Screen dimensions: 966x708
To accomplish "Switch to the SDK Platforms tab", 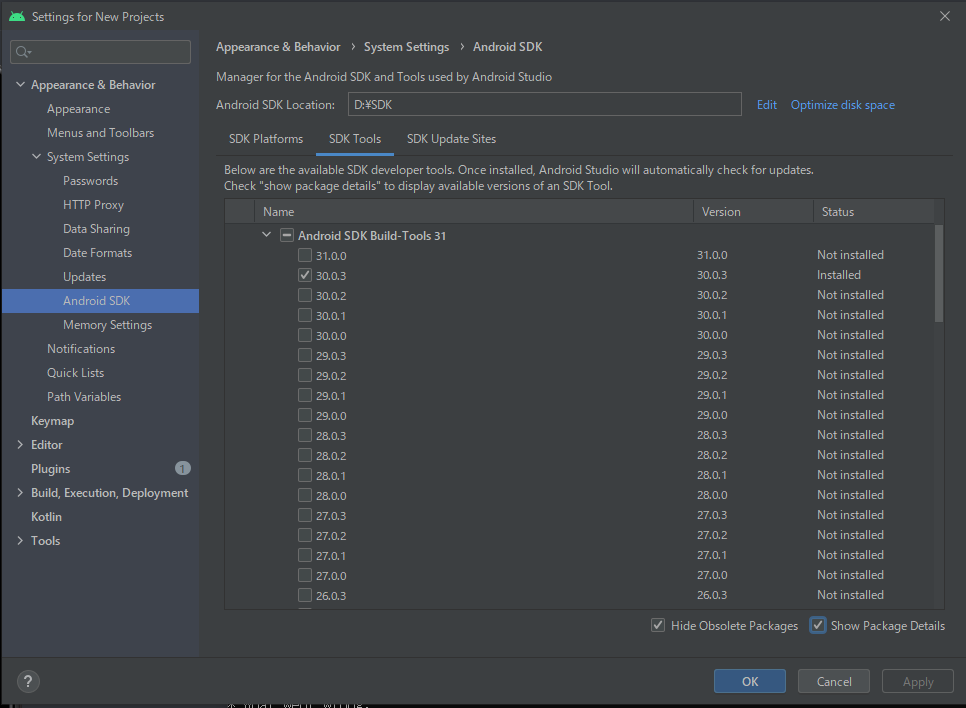I will [x=266, y=139].
